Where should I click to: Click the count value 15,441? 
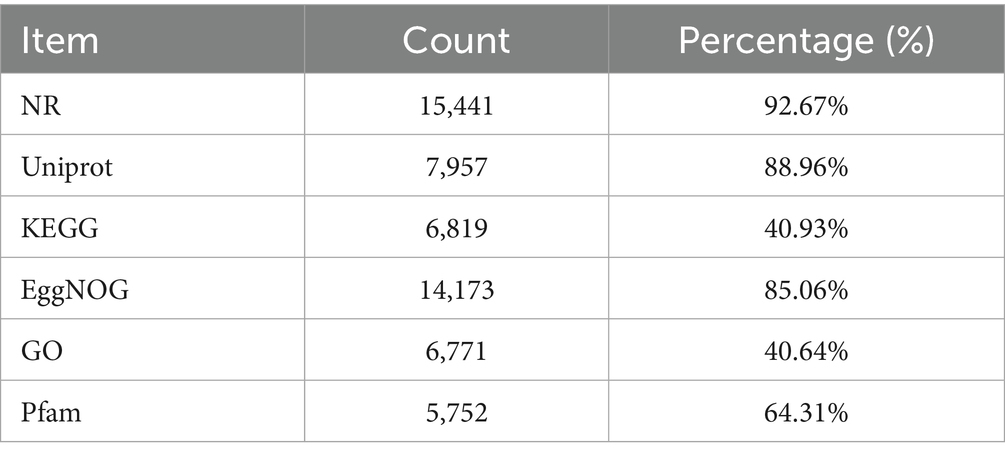pos(456,106)
